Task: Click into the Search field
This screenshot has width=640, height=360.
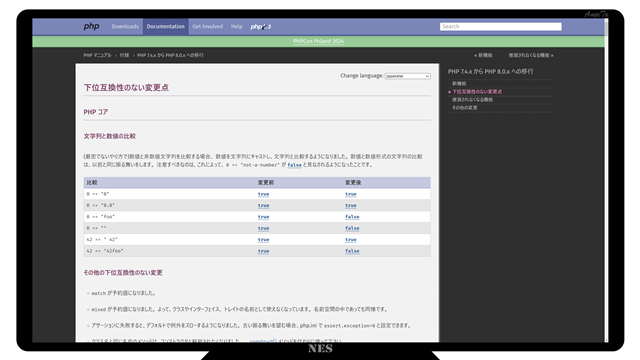Action: (500, 27)
